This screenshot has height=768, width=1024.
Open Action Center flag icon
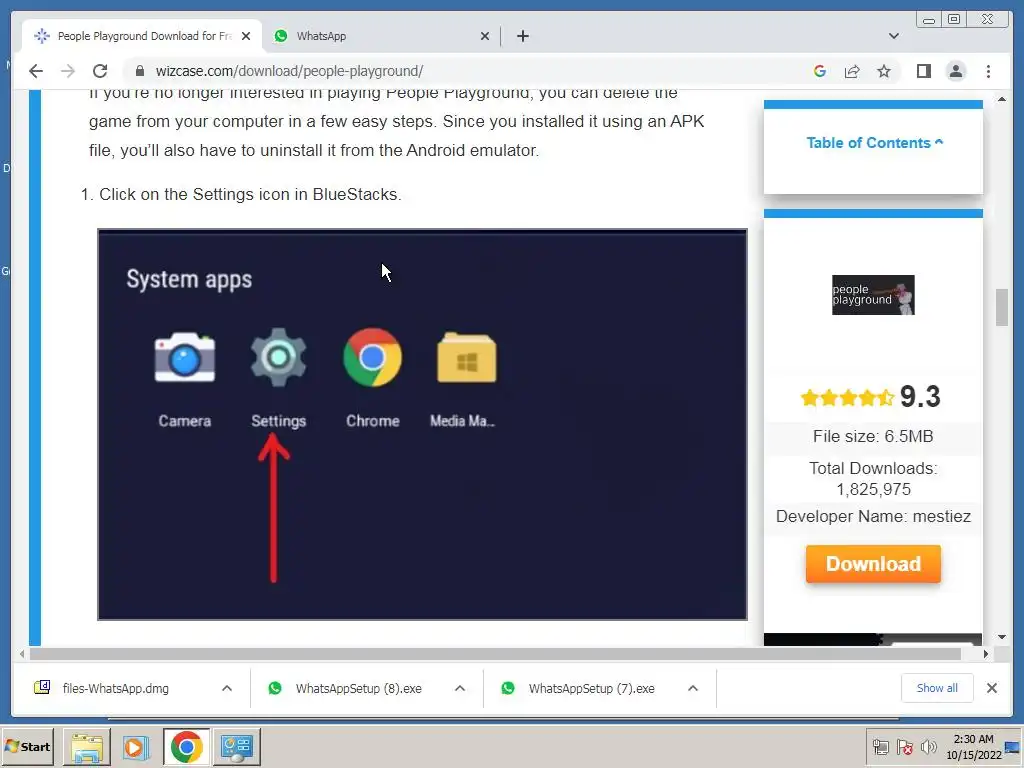tap(904, 746)
